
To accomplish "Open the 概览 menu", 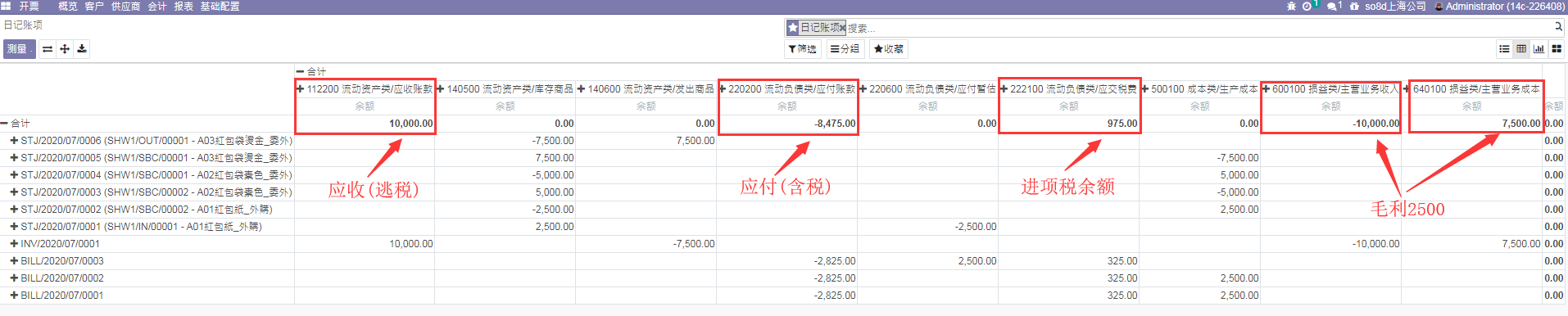I will pyautogui.click(x=68, y=6).
